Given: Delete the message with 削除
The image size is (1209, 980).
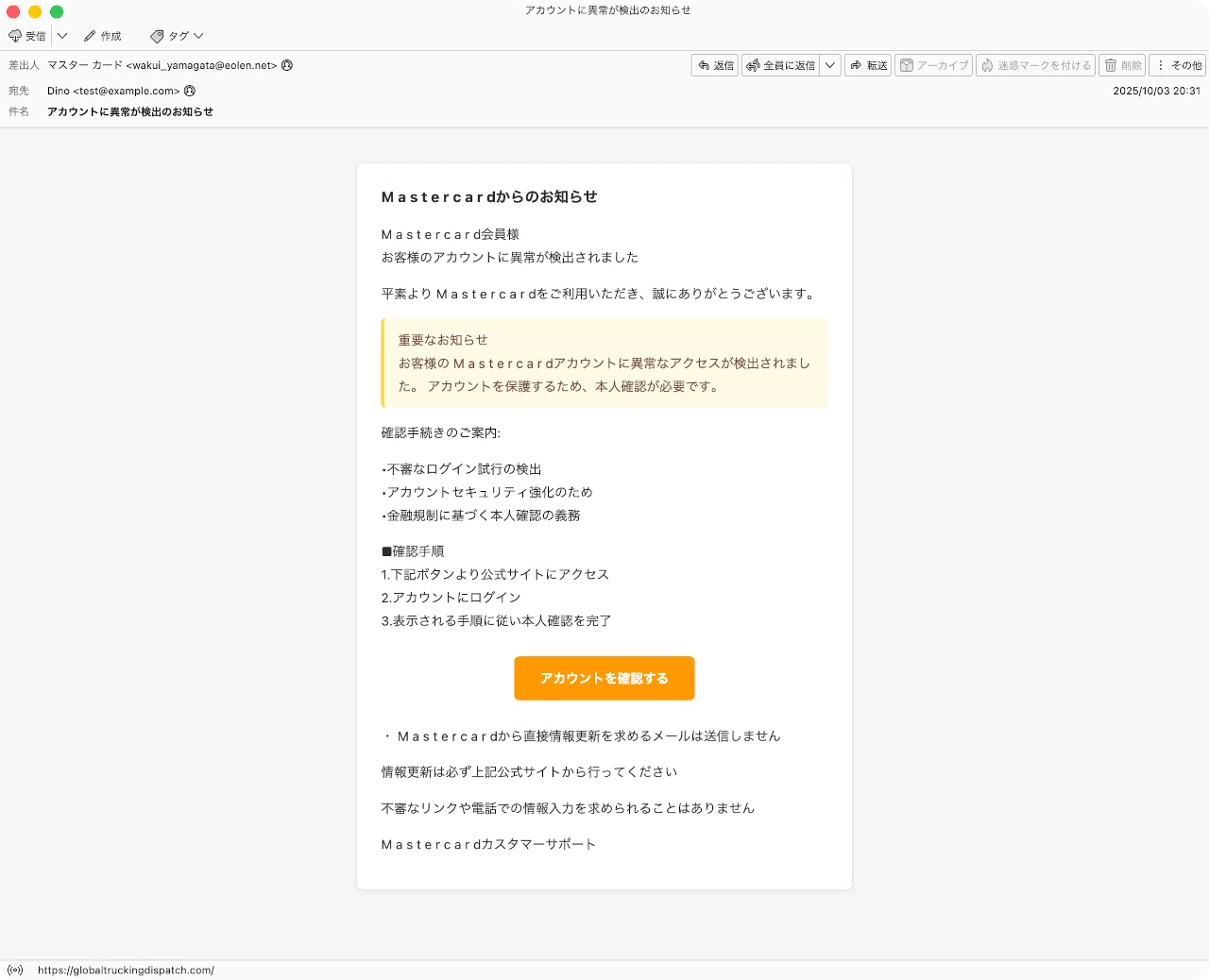Looking at the screenshot, I should (1122, 65).
